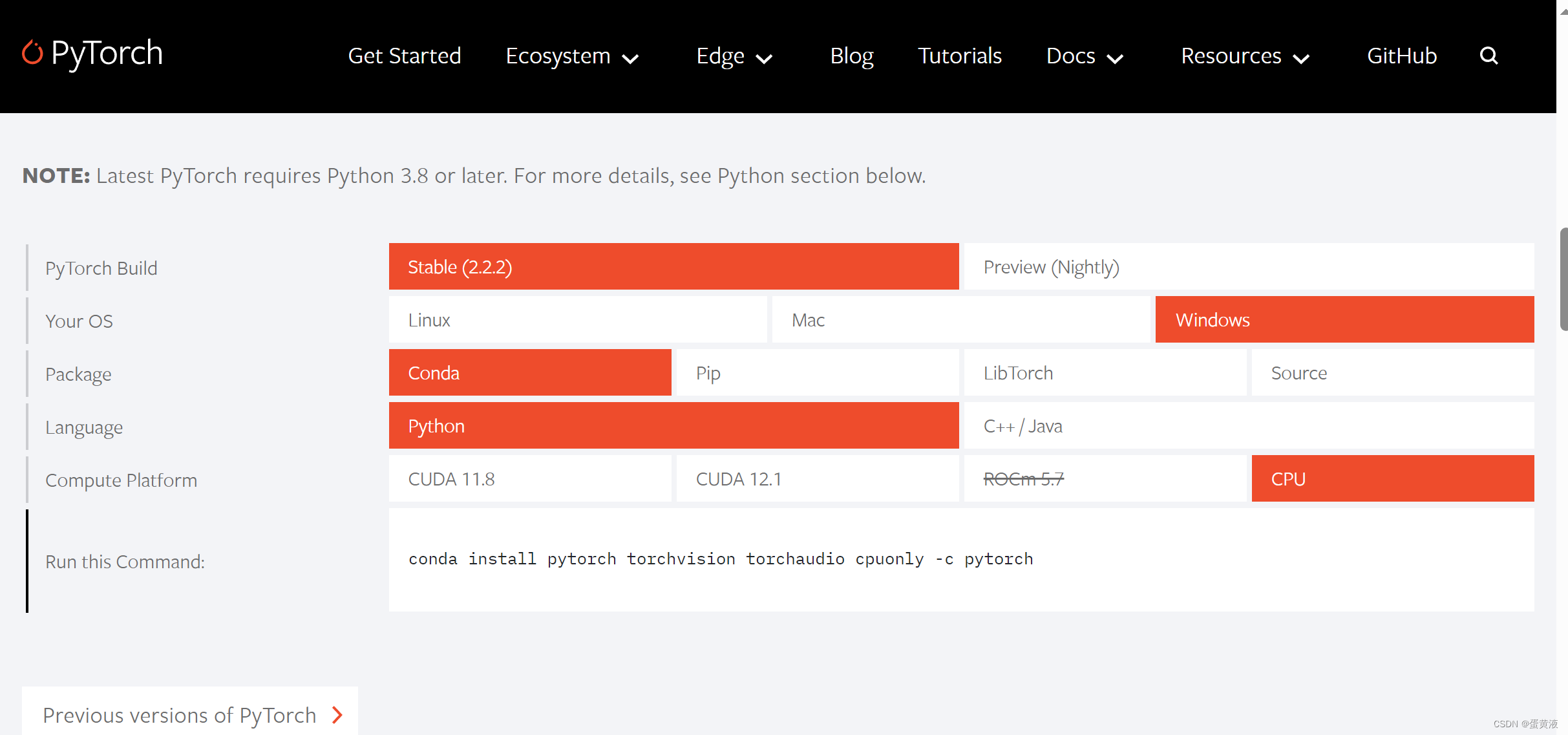This screenshot has height=735, width=1568.
Task: Click the struck-through ROCm 5.7 option
Action: tap(1105, 478)
